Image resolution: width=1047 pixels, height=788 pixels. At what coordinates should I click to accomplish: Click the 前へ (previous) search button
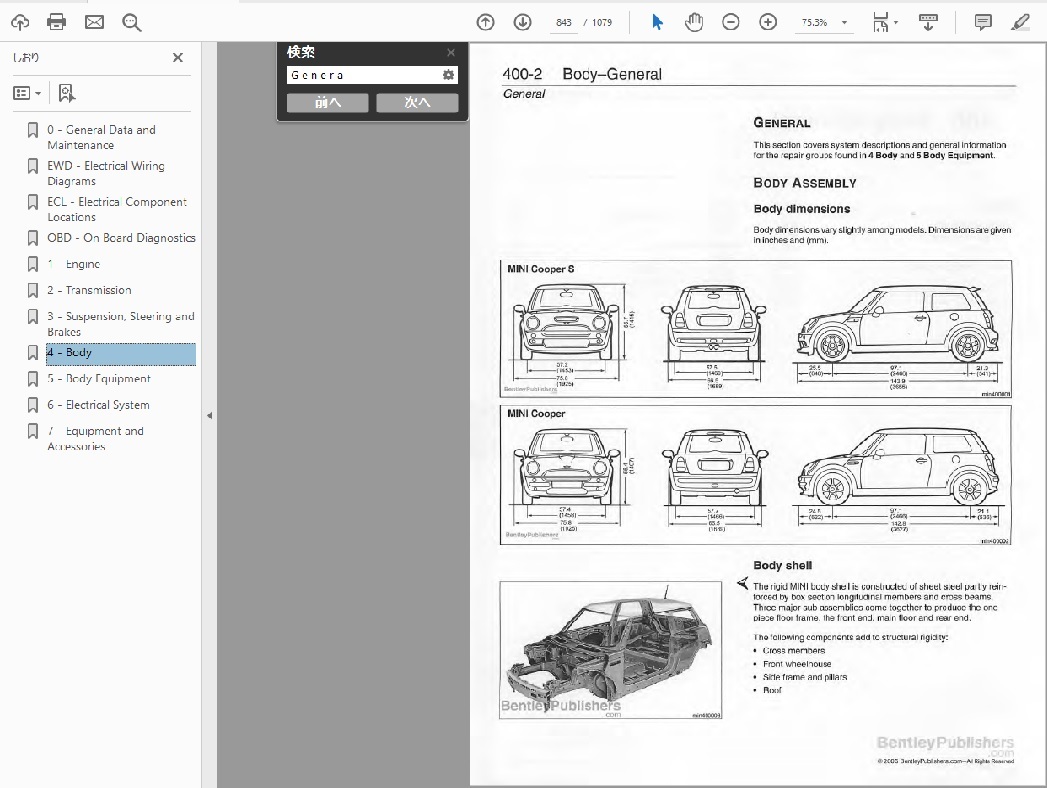(x=328, y=103)
